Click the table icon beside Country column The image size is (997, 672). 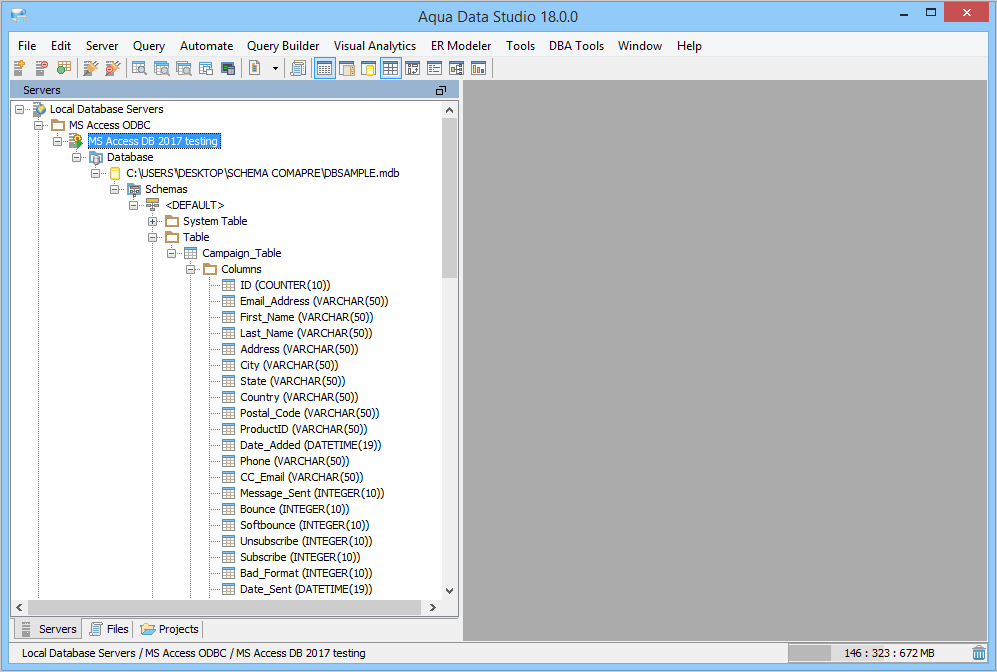click(x=228, y=397)
